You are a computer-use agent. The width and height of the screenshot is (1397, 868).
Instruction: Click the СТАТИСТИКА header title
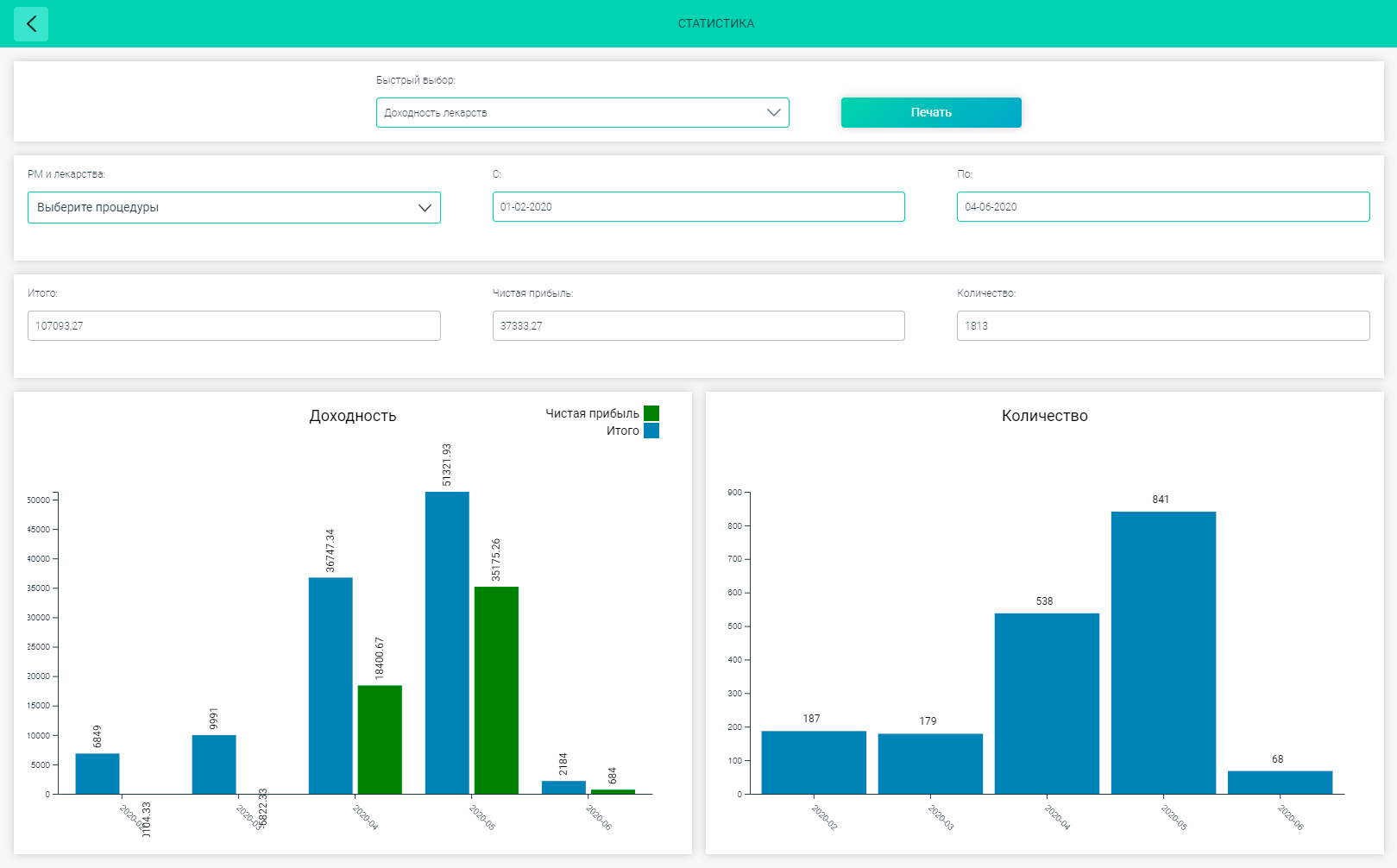(x=715, y=23)
